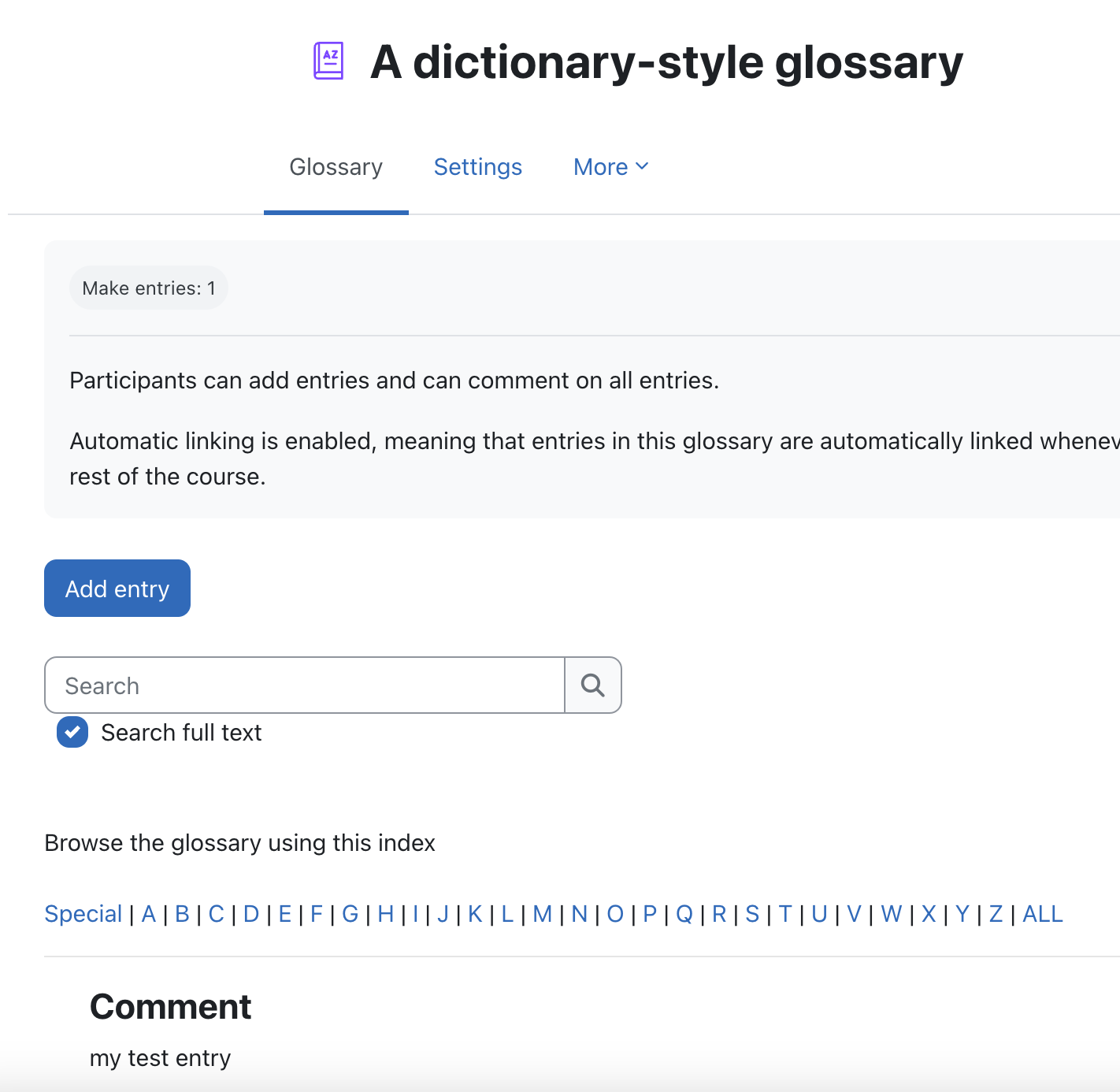Browse glossary entries under letter M

pyautogui.click(x=543, y=914)
